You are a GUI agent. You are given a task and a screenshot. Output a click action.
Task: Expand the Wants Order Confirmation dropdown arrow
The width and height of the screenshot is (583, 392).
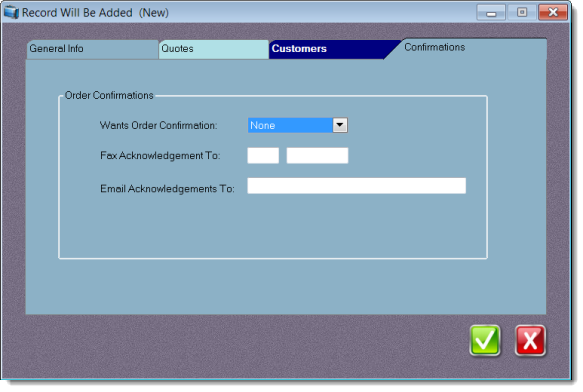pos(340,125)
